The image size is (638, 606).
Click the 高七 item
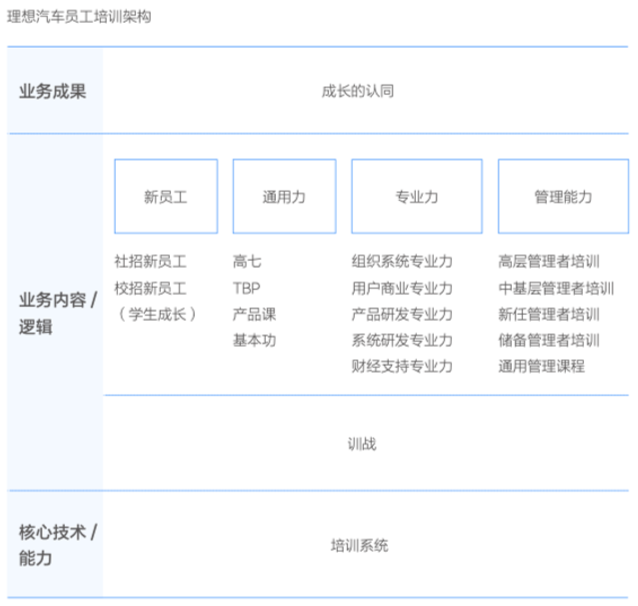[x=247, y=261]
